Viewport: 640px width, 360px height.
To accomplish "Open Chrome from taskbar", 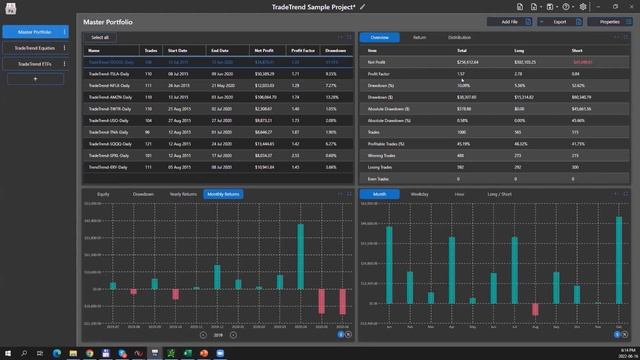I will pyautogui.click(x=89, y=353).
